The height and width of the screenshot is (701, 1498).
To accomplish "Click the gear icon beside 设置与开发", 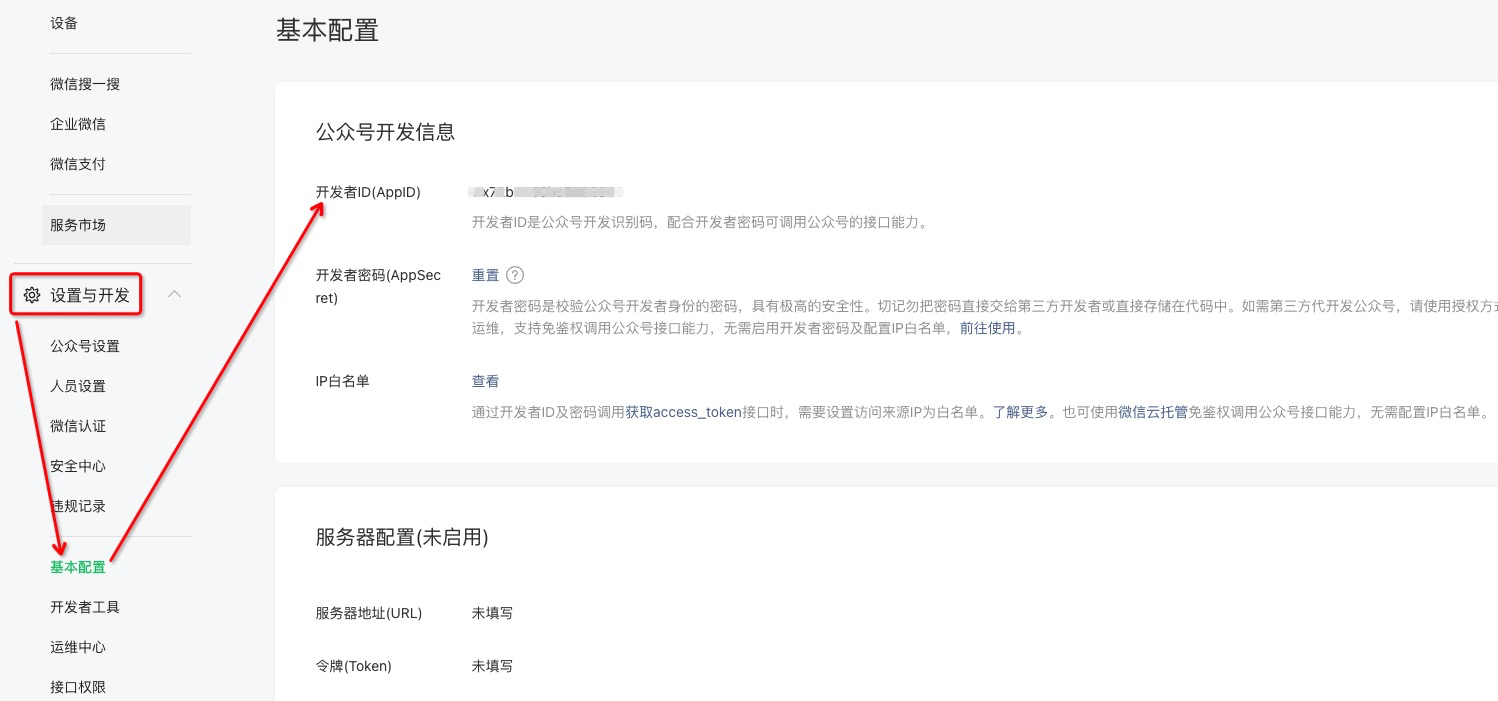I will (32, 295).
